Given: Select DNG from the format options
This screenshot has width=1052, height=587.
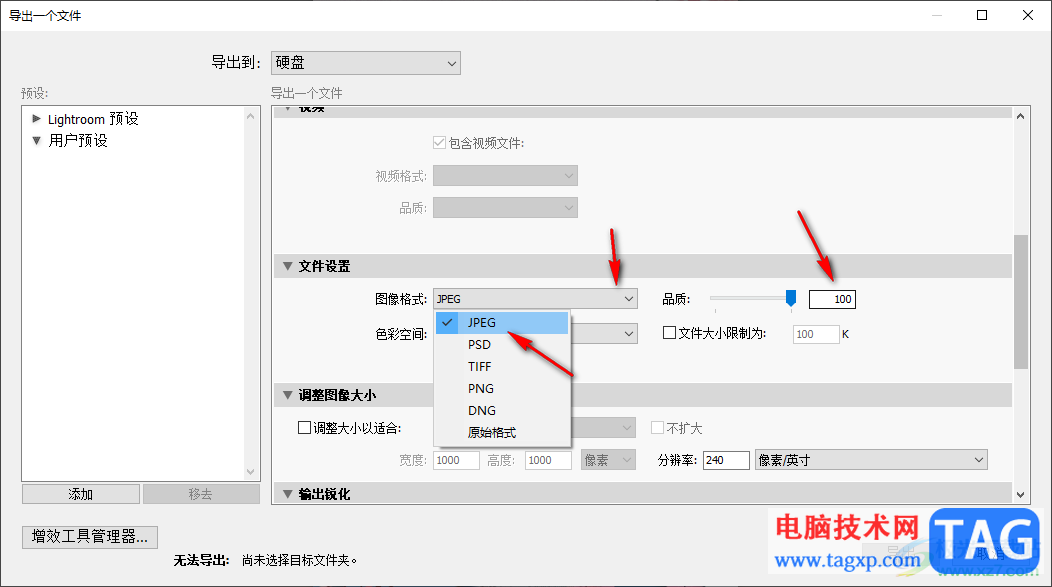Looking at the screenshot, I should [481, 410].
